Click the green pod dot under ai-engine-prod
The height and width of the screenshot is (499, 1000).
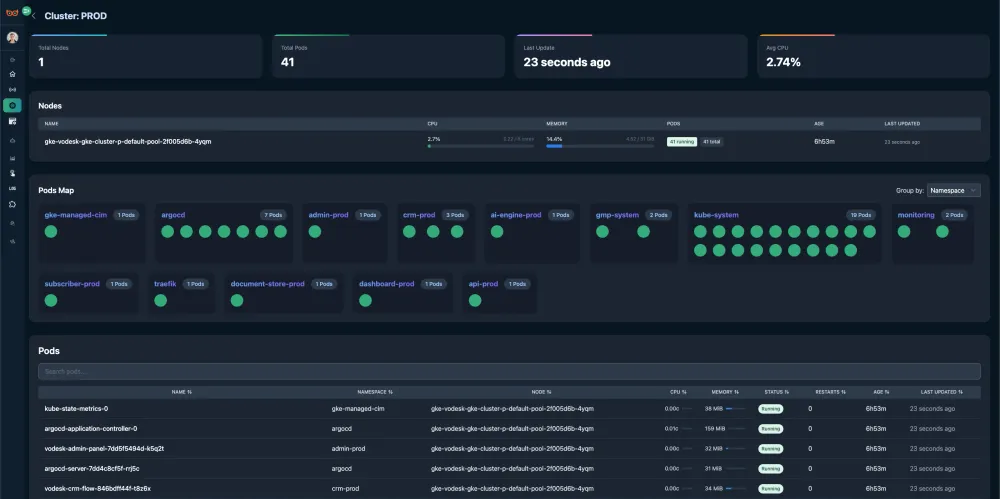[x=497, y=232]
